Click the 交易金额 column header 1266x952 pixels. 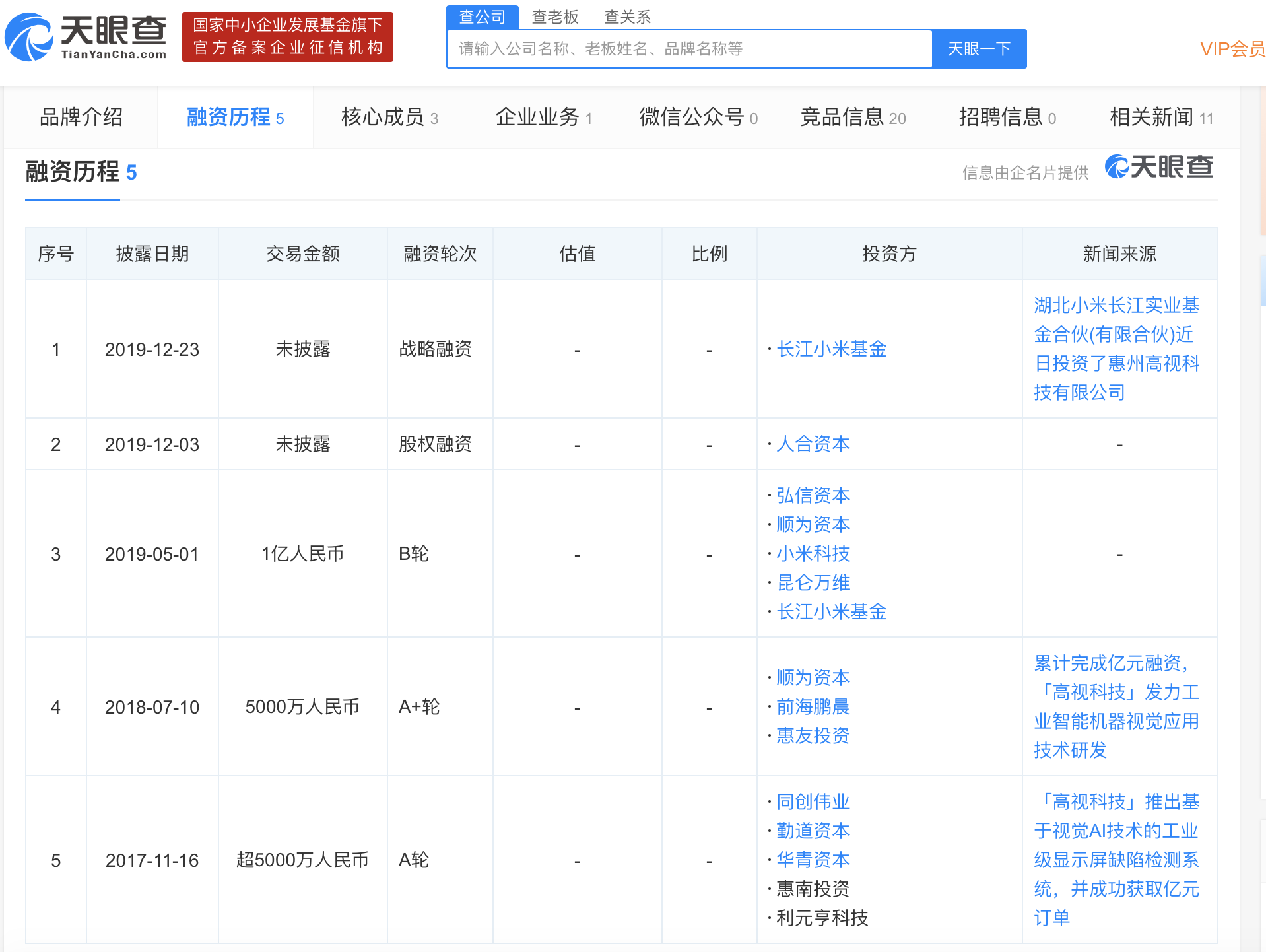[x=303, y=254]
